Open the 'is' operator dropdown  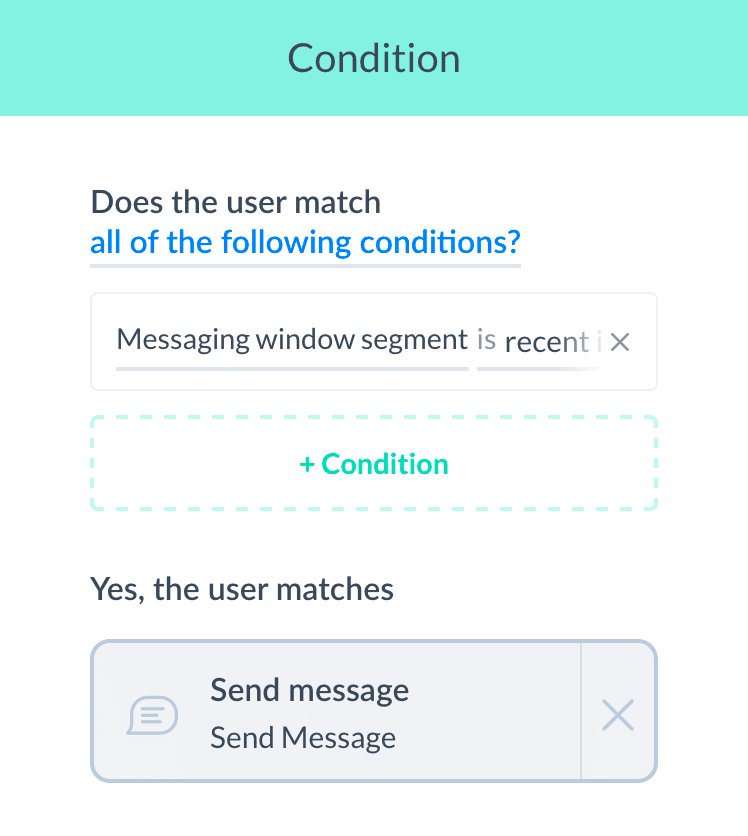tap(486, 340)
